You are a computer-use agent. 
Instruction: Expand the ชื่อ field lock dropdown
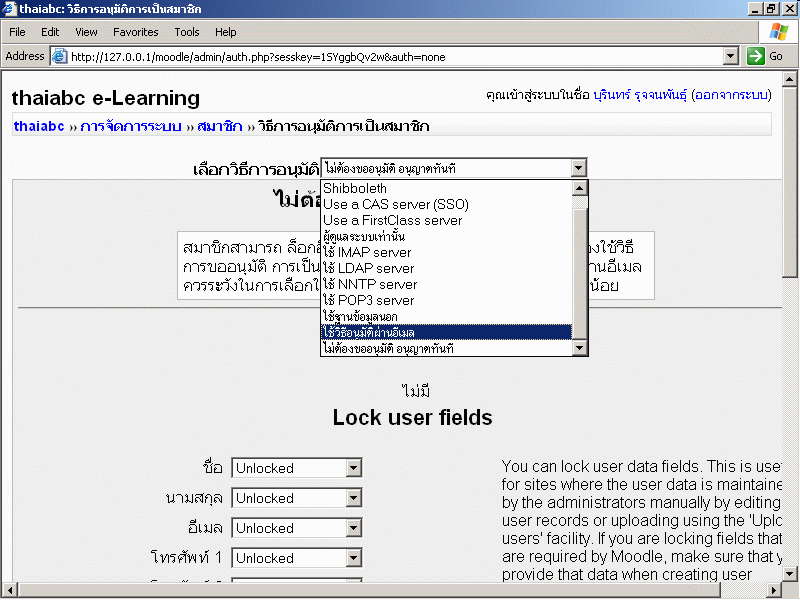[x=353, y=468]
